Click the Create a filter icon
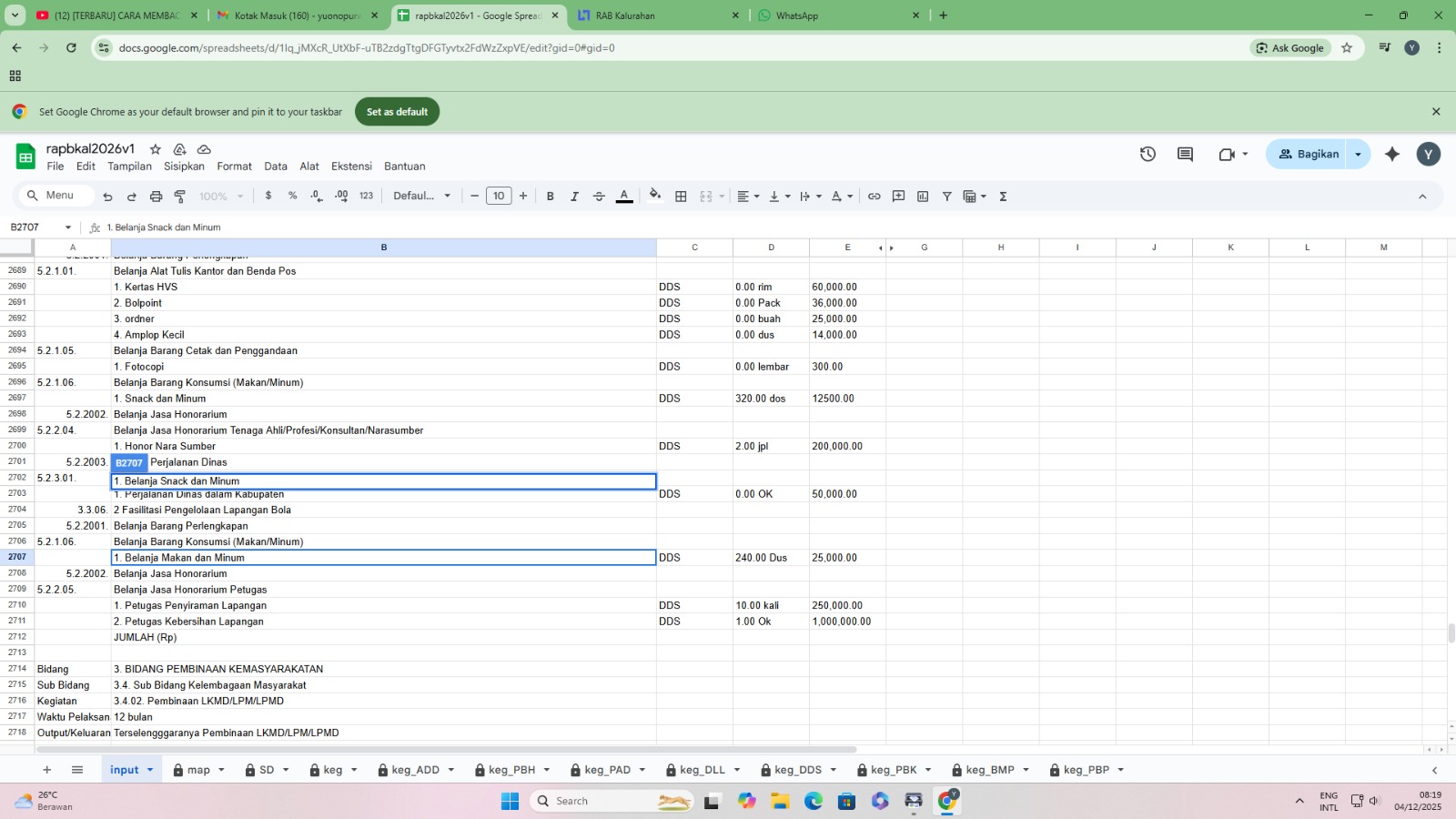 click(x=946, y=197)
